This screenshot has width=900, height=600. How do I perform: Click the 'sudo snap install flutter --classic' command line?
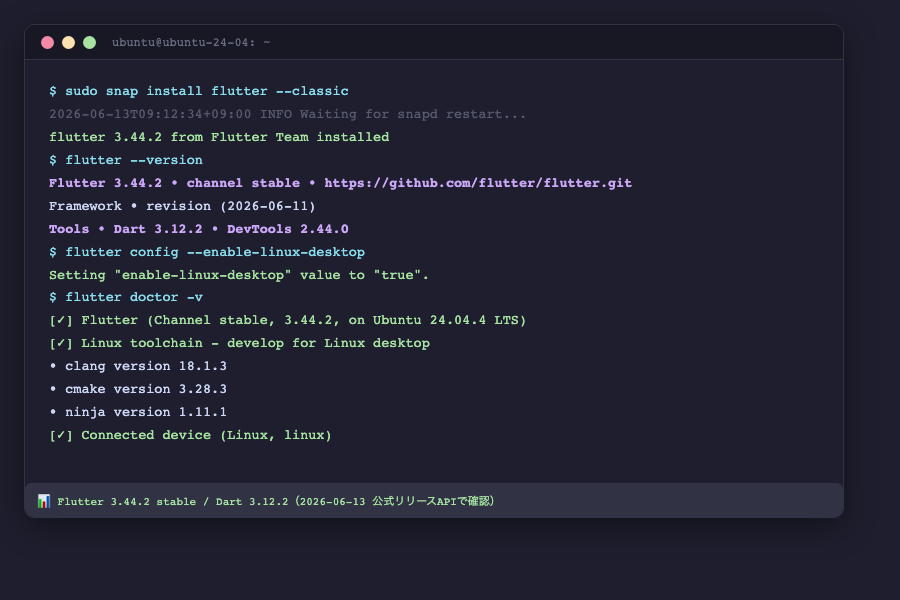pyautogui.click(x=199, y=91)
